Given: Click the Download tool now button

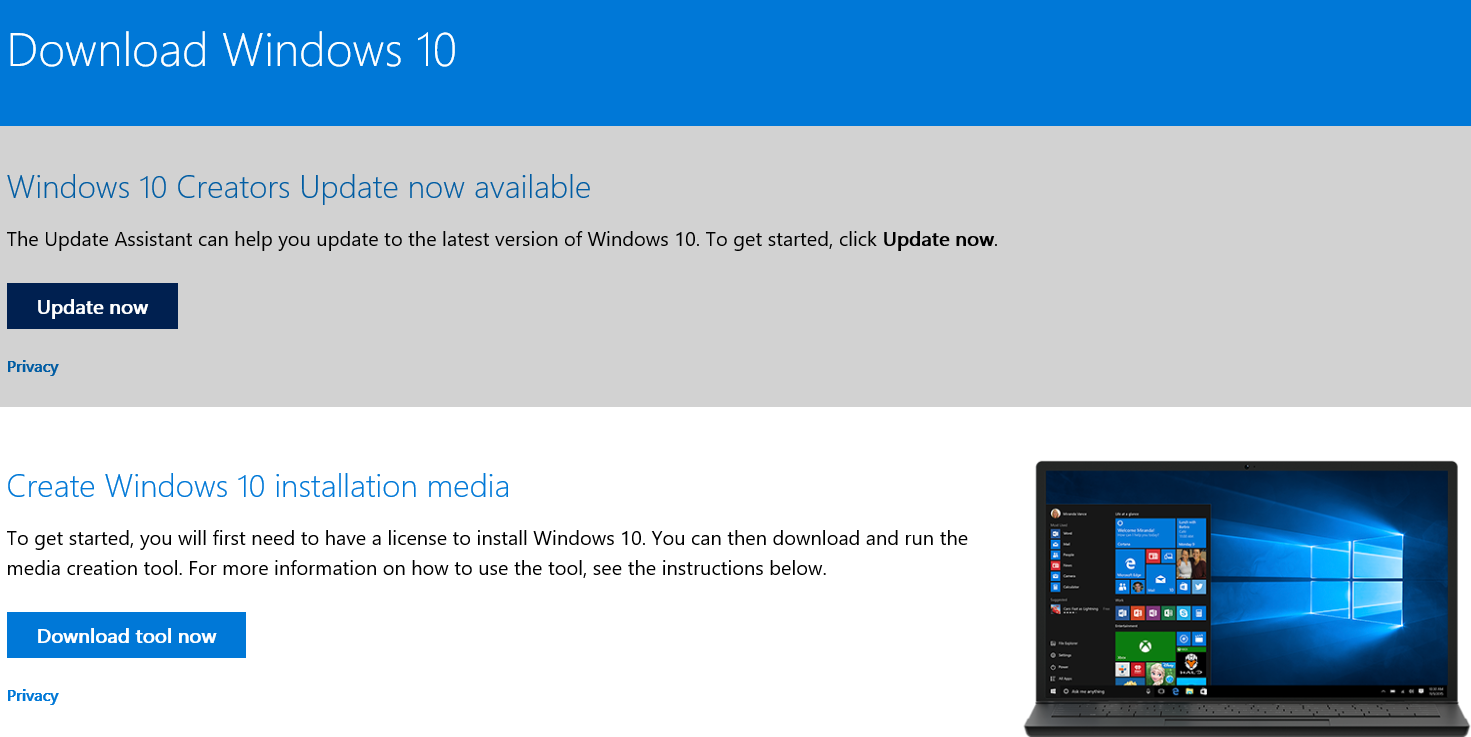Looking at the screenshot, I should click(x=126, y=635).
